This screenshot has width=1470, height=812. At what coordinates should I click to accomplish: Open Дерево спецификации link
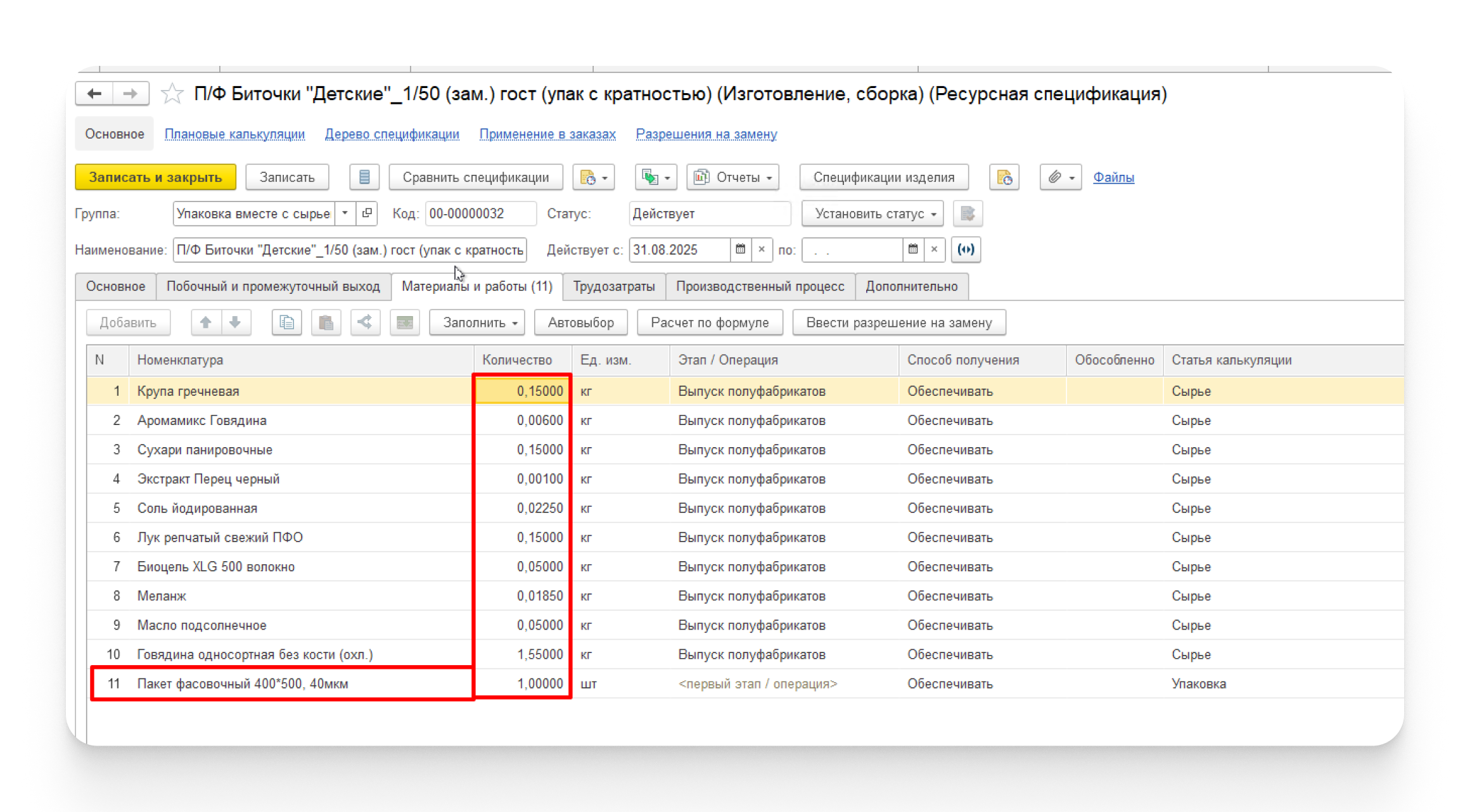click(x=392, y=134)
